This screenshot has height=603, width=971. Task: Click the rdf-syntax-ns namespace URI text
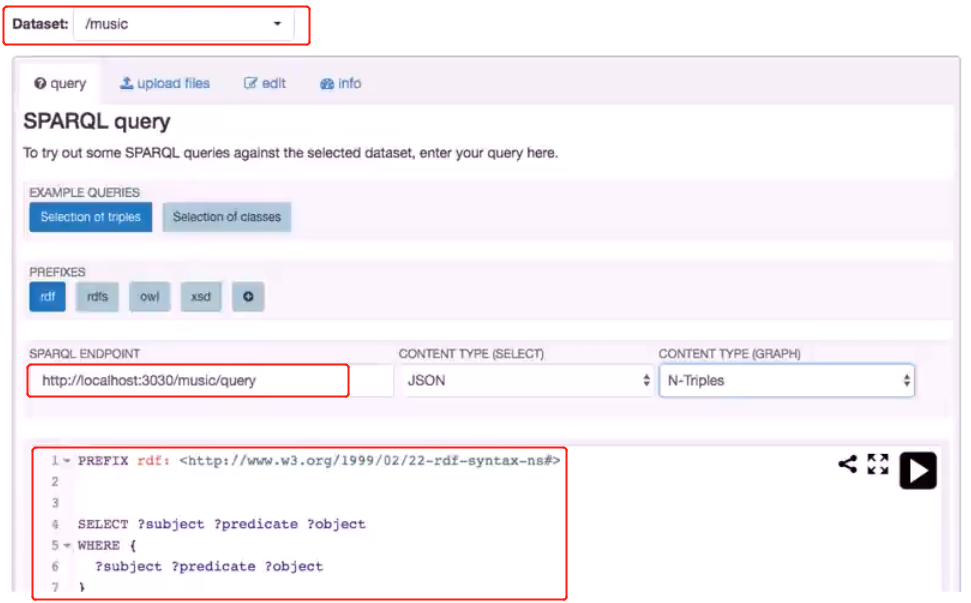tap(370, 461)
